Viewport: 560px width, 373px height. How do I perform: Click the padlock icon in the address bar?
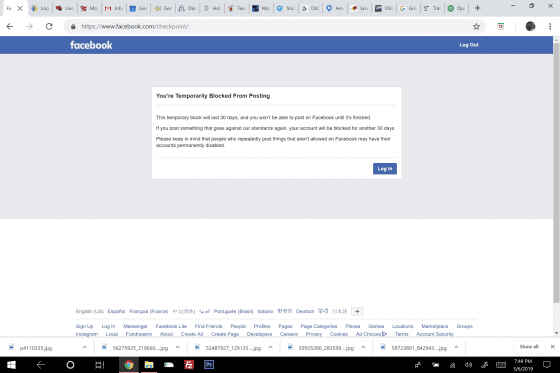pyautogui.click(x=73, y=26)
